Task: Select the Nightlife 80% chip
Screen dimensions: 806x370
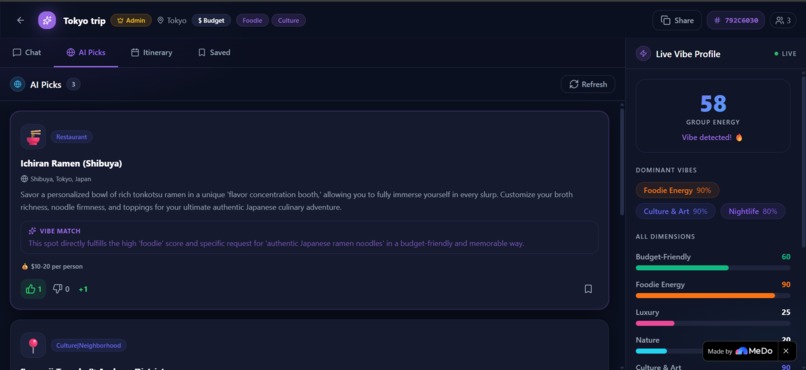Action: 753,211
